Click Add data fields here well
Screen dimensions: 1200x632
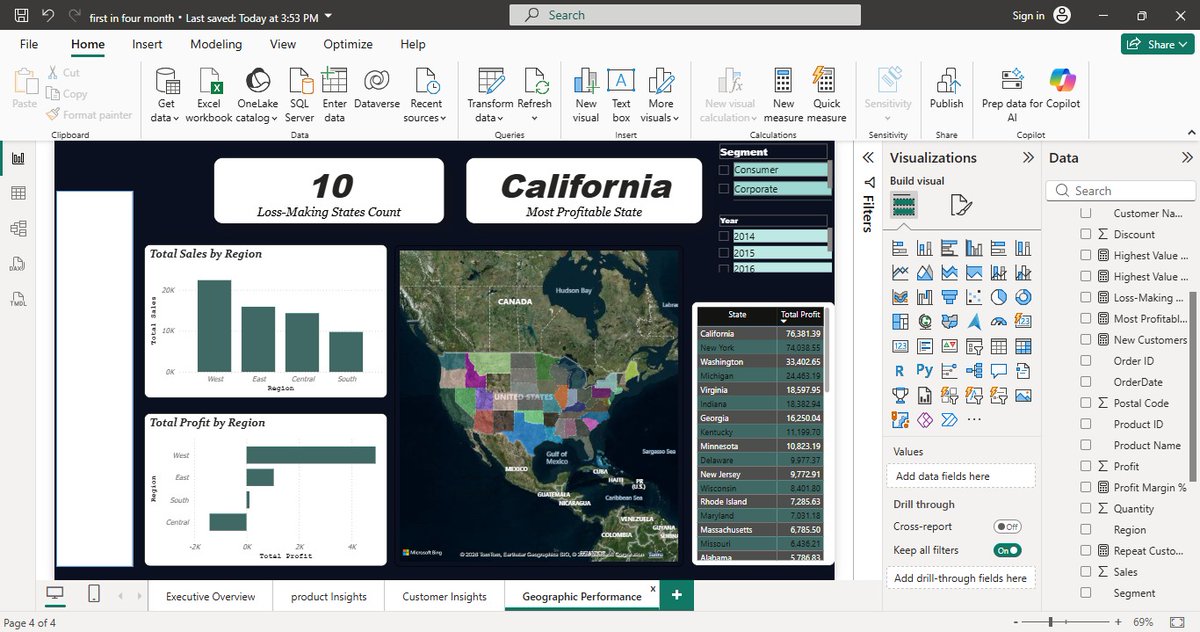point(960,477)
